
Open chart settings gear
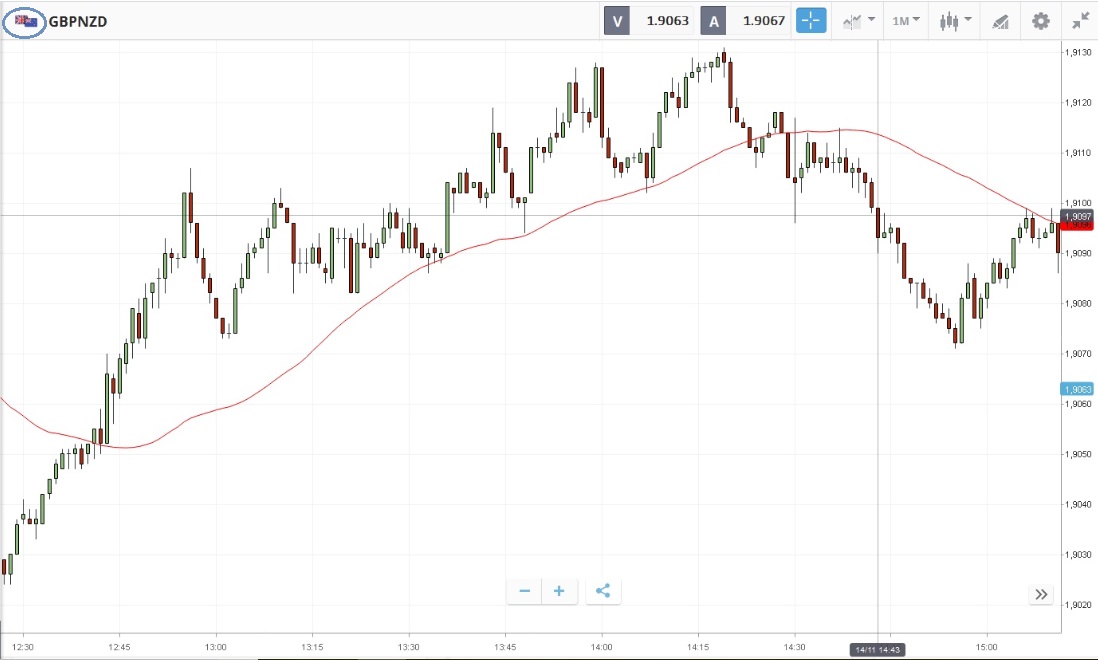point(1041,20)
